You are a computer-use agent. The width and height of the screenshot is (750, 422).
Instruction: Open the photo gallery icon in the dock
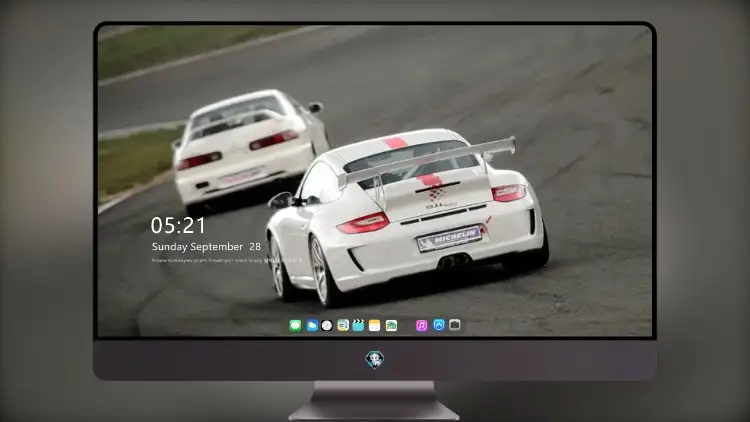click(x=391, y=326)
